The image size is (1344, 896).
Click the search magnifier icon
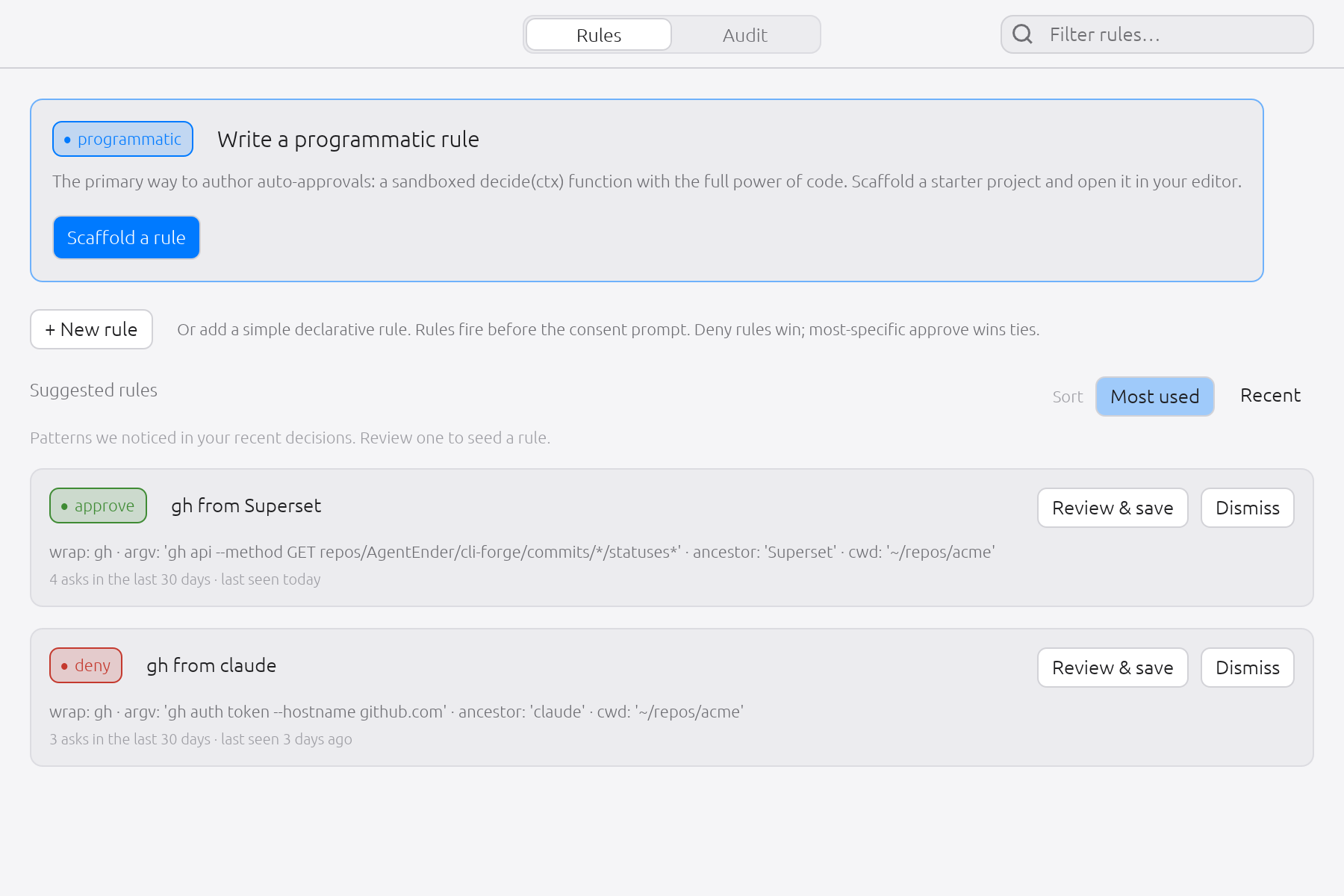pyautogui.click(x=1022, y=34)
